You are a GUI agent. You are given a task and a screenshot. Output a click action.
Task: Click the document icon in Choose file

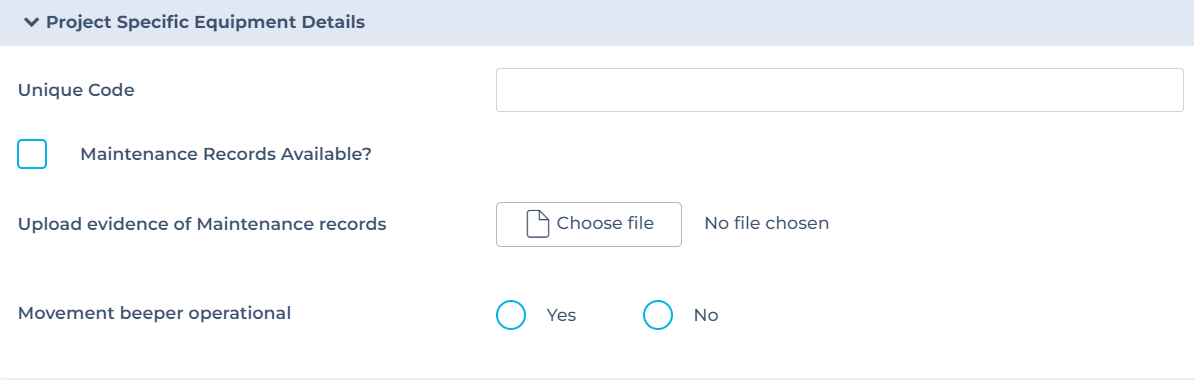tap(538, 224)
